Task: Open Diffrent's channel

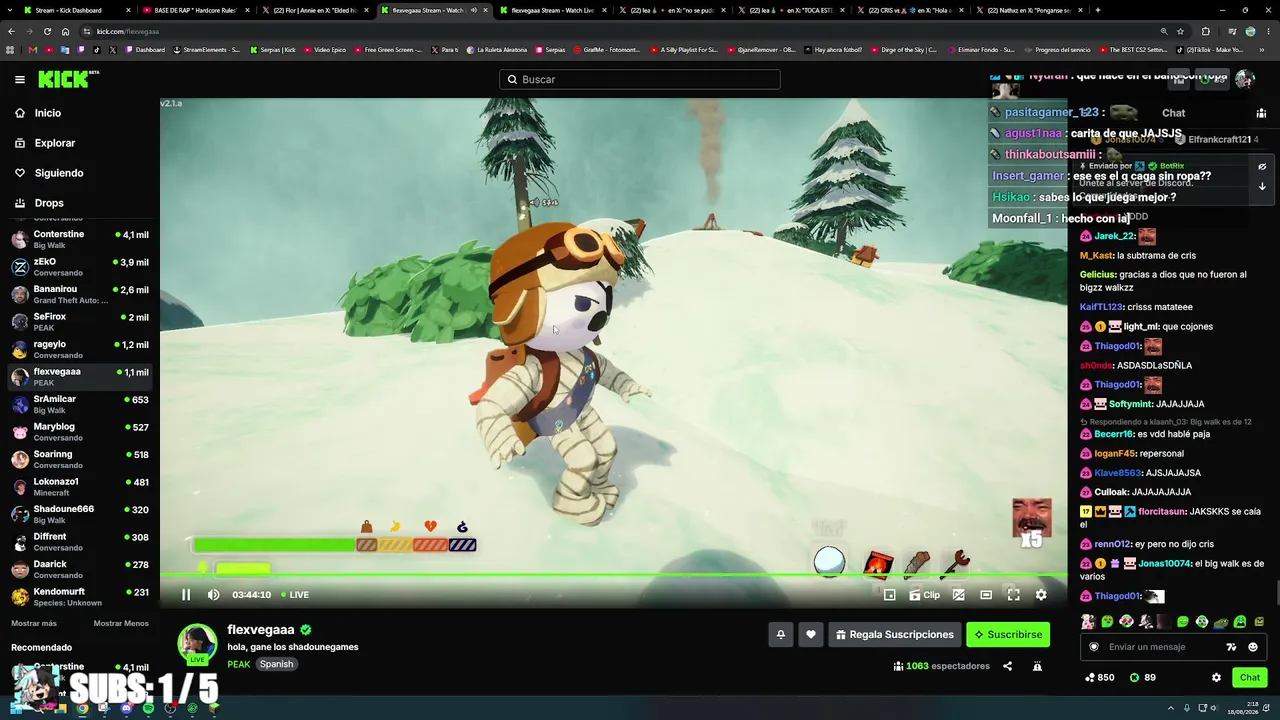Action: [x=80, y=542]
